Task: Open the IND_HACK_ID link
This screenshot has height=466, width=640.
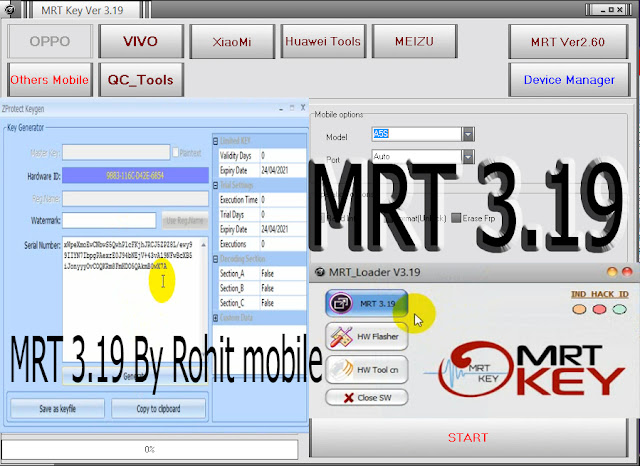Action: point(600,294)
